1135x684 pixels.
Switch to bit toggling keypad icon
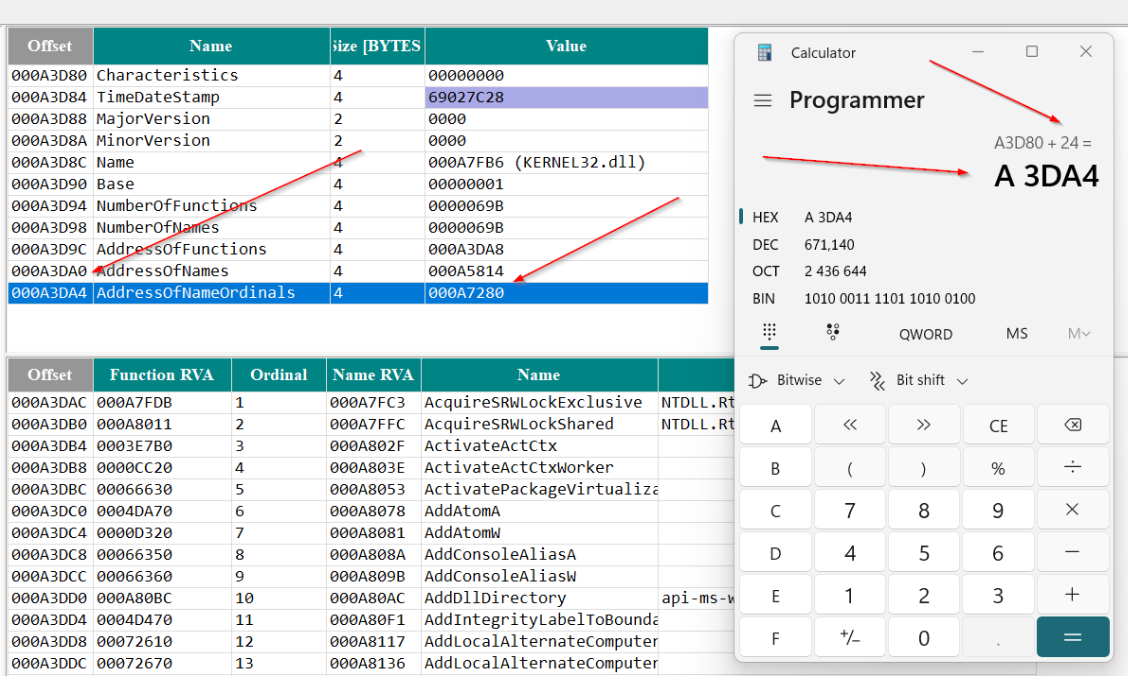pyautogui.click(x=833, y=333)
